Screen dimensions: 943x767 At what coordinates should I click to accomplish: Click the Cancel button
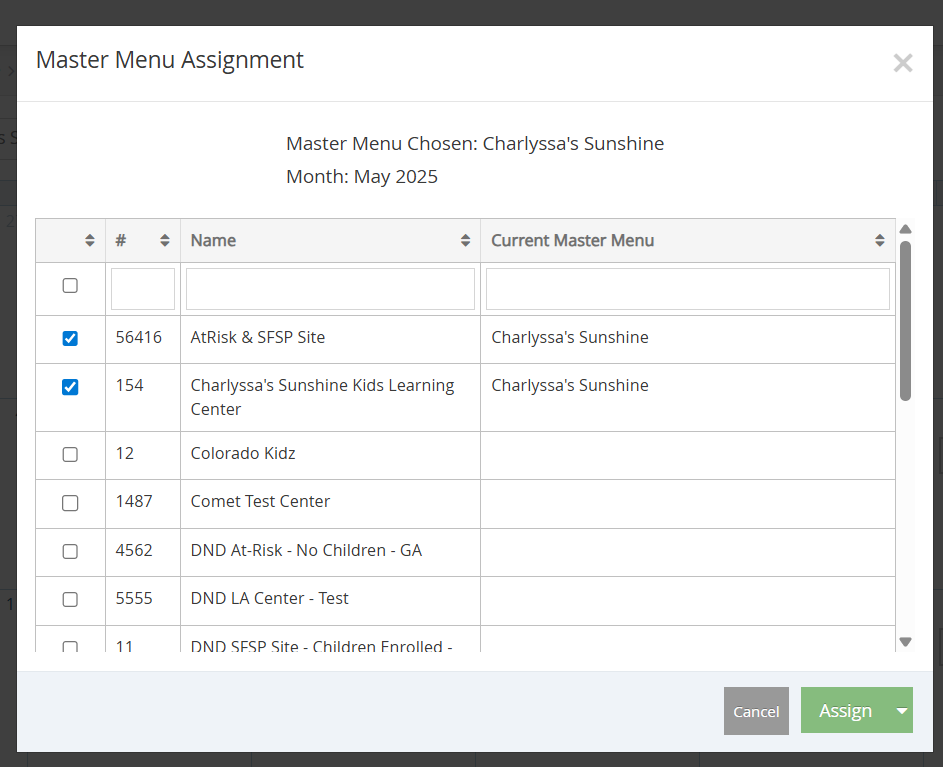[x=756, y=710]
